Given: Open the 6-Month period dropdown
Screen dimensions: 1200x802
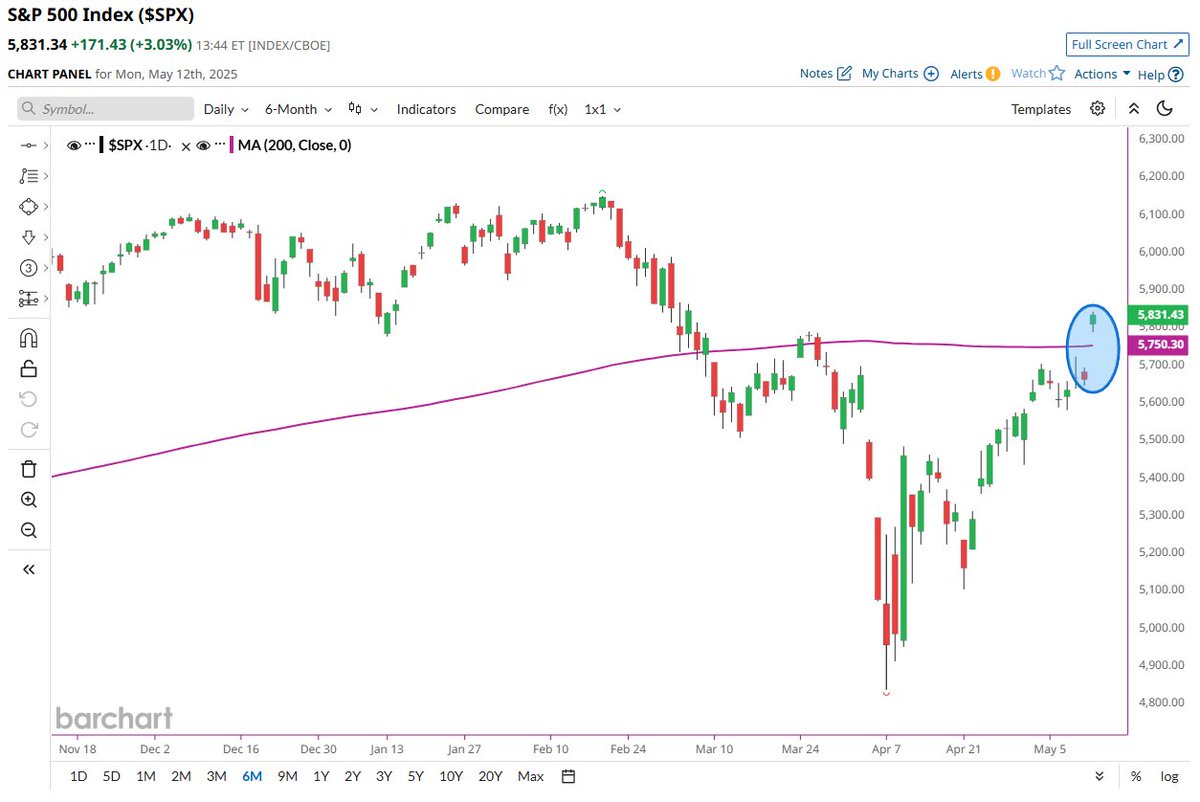Looking at the screenshot, I should tap(298, 109).
